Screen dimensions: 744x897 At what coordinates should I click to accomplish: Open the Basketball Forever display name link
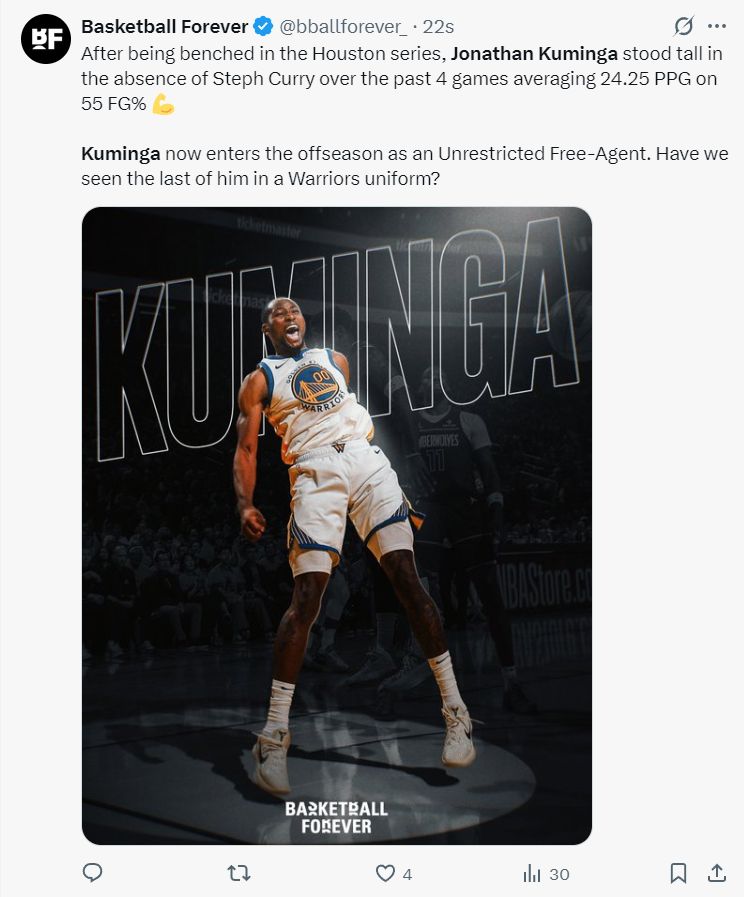[165, 26]
